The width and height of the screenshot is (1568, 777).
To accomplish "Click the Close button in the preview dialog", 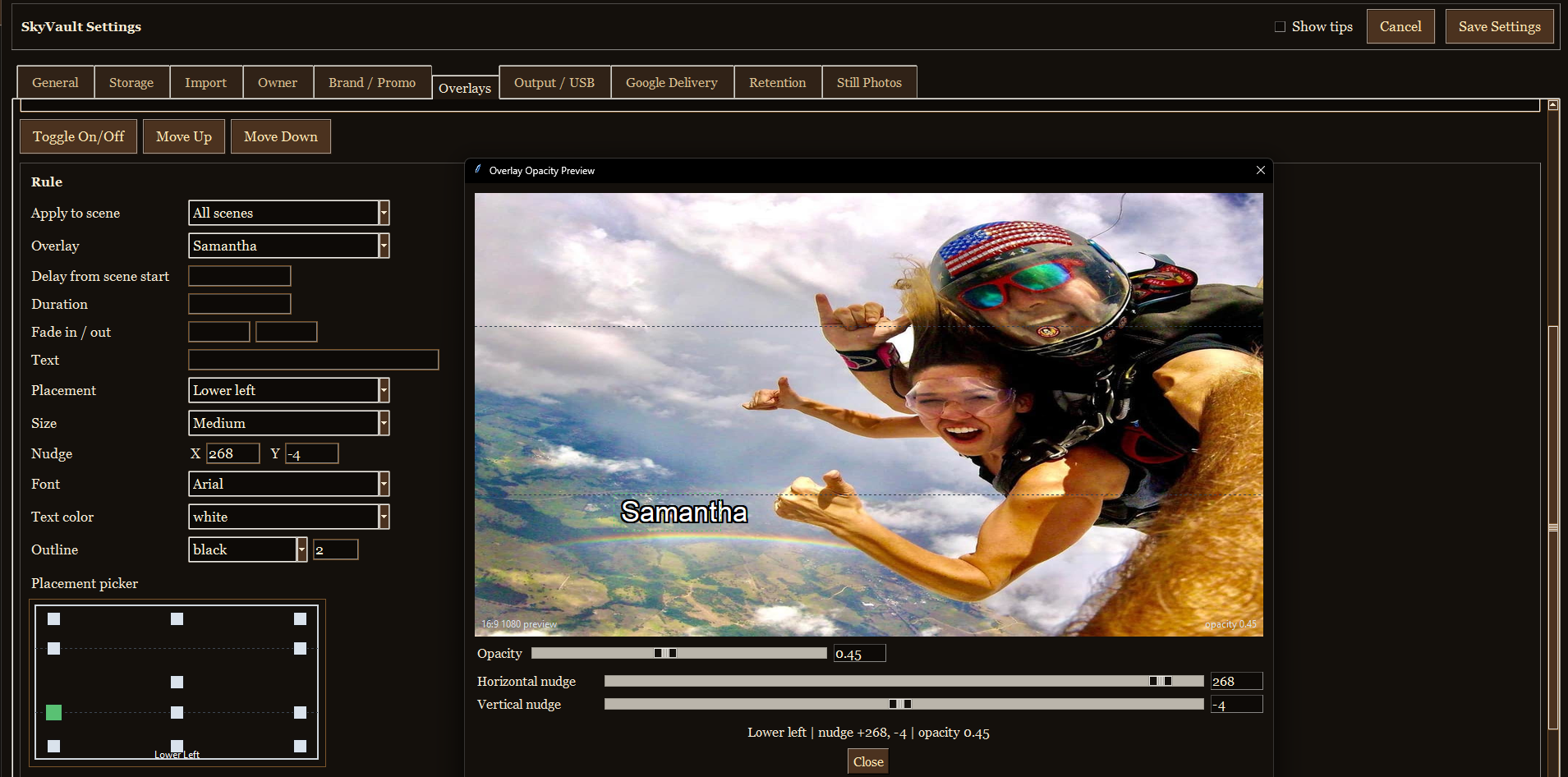I will (x=868, y=761).
